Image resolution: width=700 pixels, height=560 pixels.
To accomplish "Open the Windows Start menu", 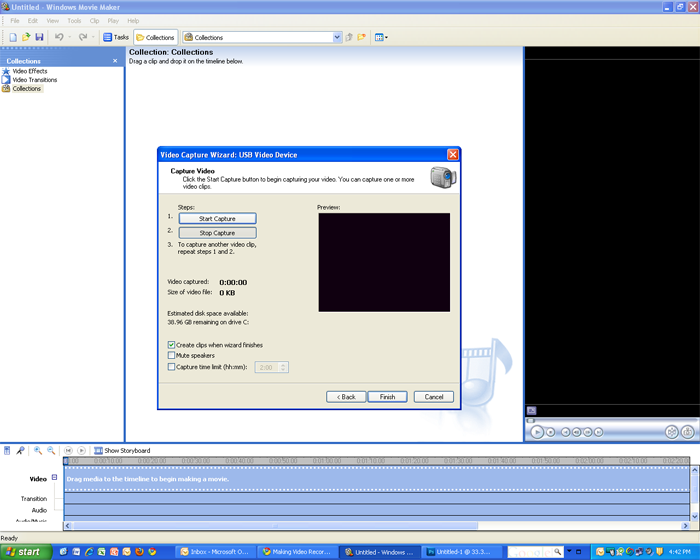I will click(25, 552).
